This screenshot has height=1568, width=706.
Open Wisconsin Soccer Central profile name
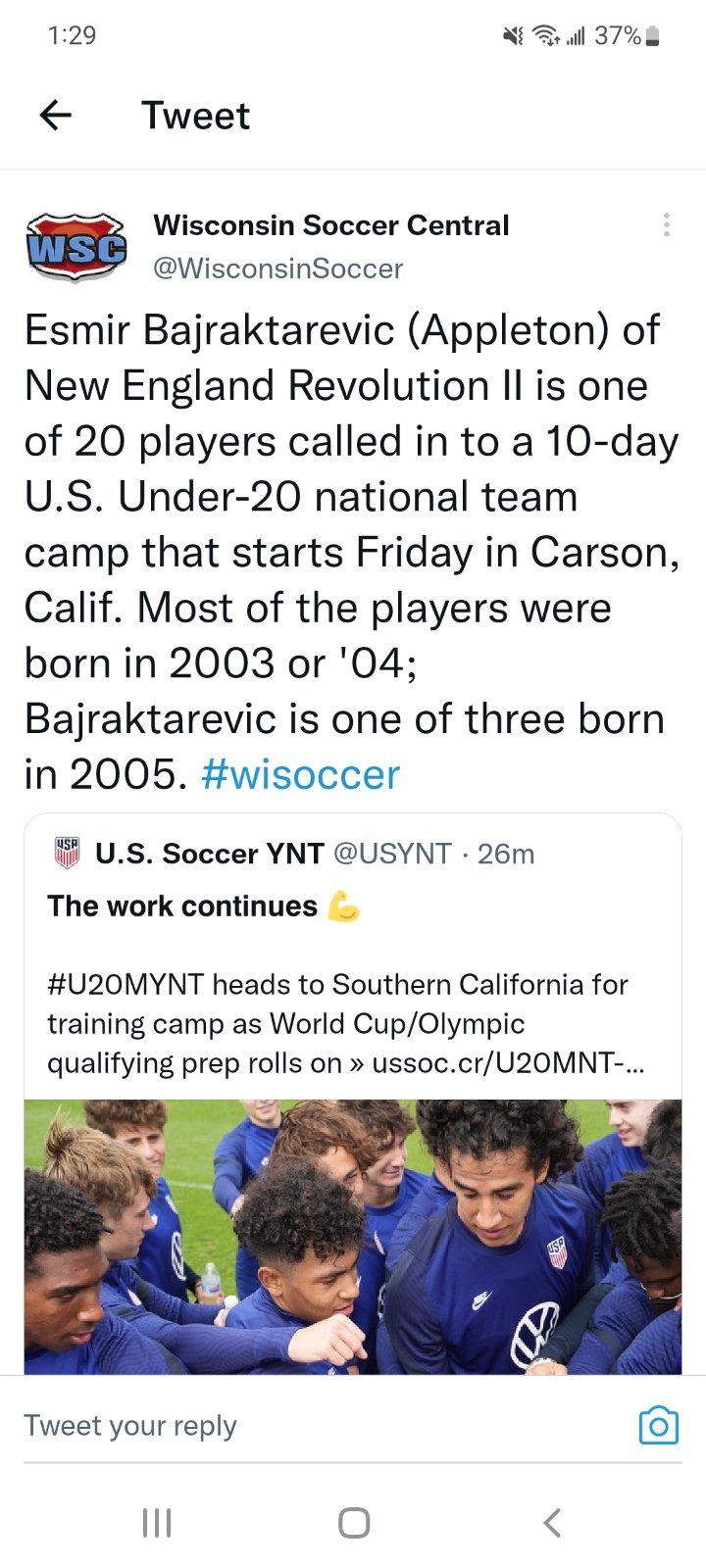click(x=330, y=225)
